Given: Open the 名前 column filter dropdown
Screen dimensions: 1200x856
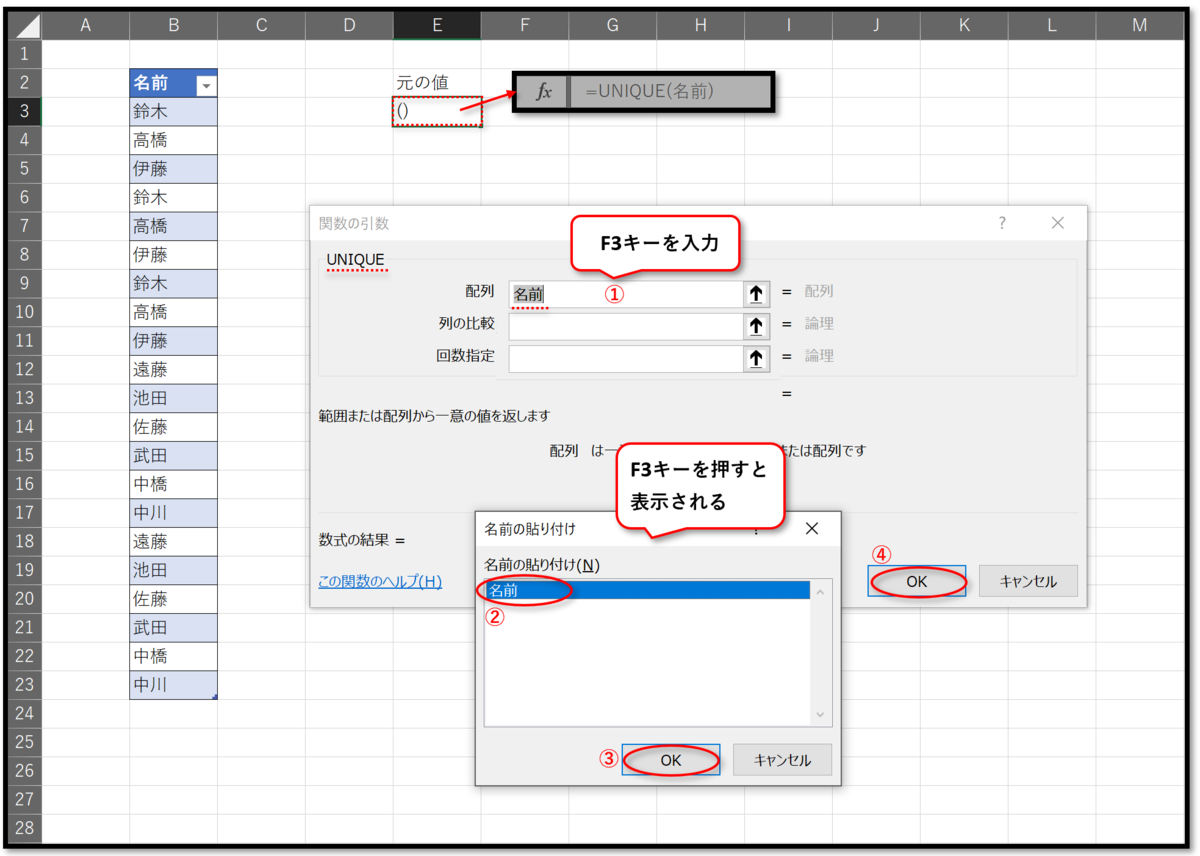Looking at the screenshot, I should click(206, 86).
